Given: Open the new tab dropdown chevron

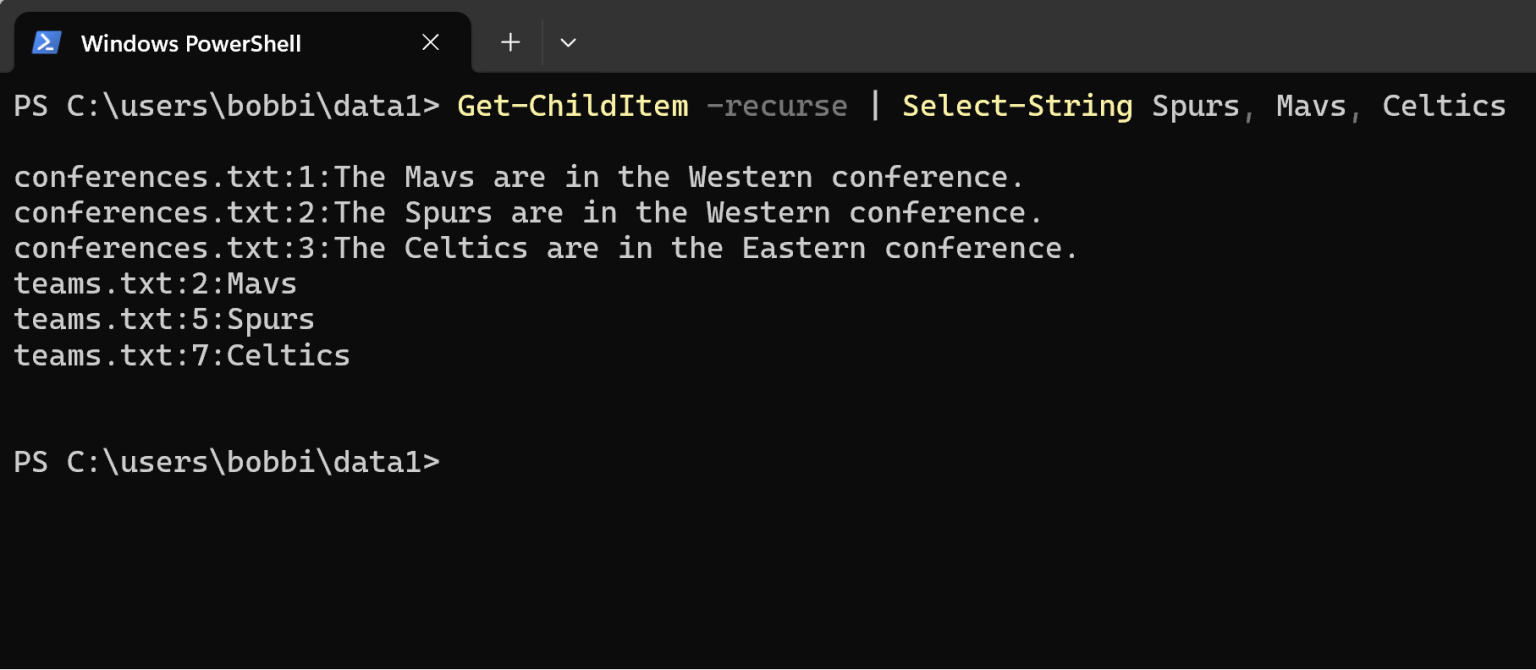Looking at the screenshot, I should (568, 42).
